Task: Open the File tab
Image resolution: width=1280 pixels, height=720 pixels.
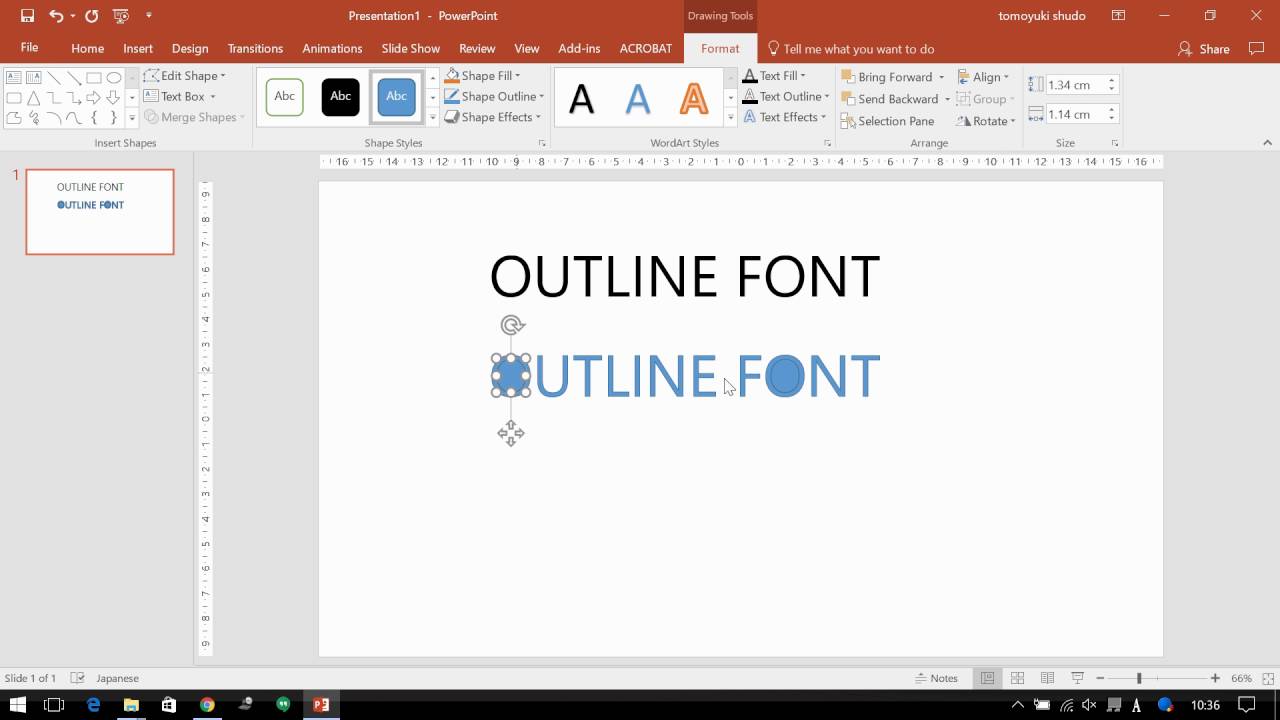Action: coord(29,48)
